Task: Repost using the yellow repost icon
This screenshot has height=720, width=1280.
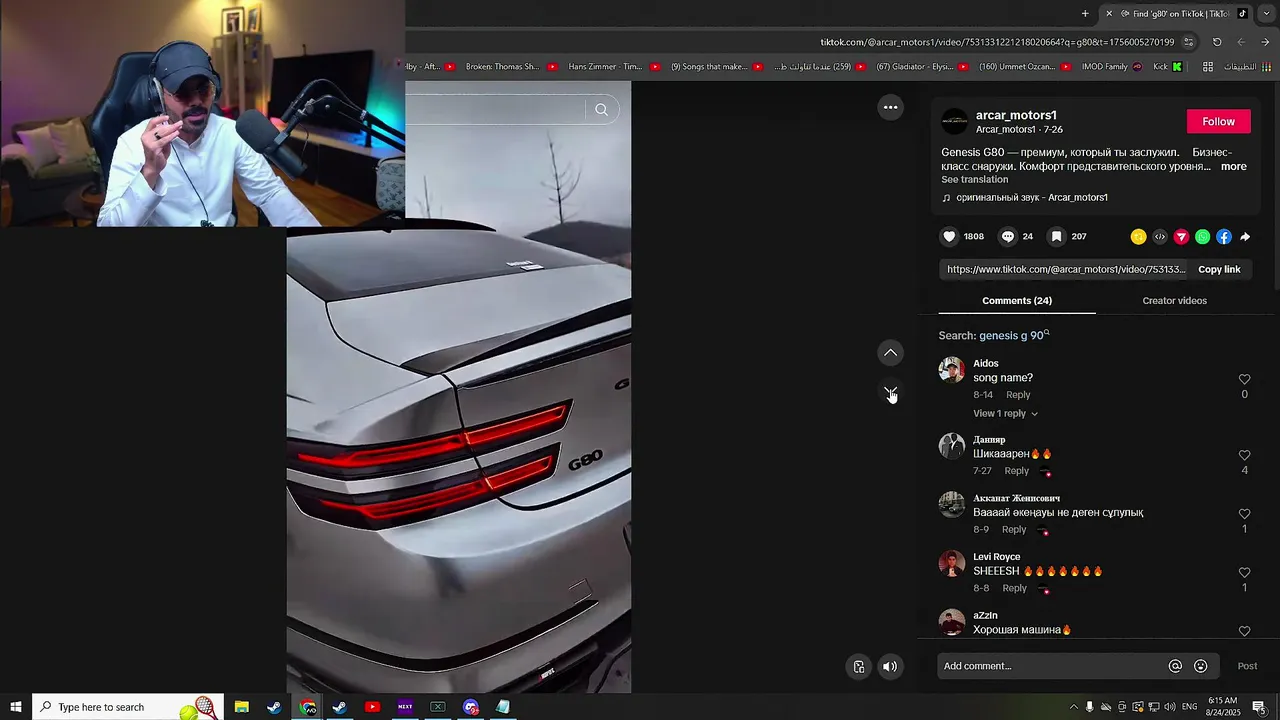Action: coord(1138,237)
